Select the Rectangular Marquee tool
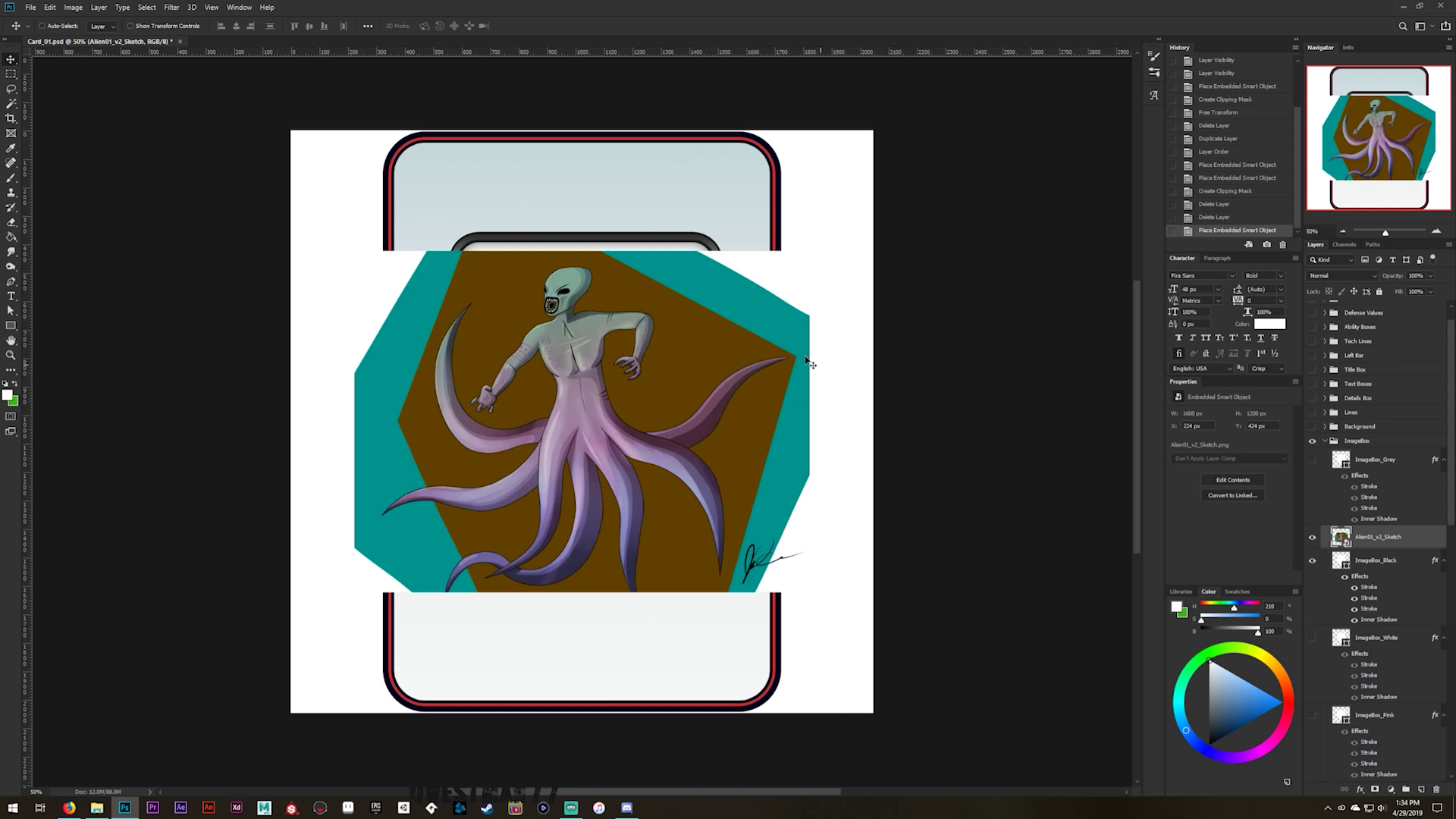The image size is (1456, 819). [11, 74]
